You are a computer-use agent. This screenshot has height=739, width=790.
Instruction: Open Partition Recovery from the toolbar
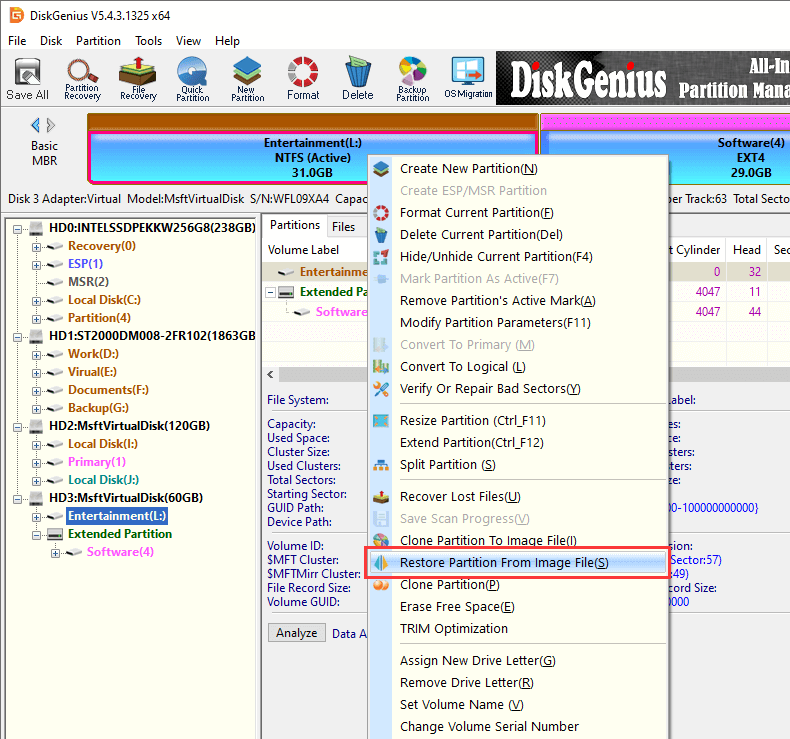(82, 79)
